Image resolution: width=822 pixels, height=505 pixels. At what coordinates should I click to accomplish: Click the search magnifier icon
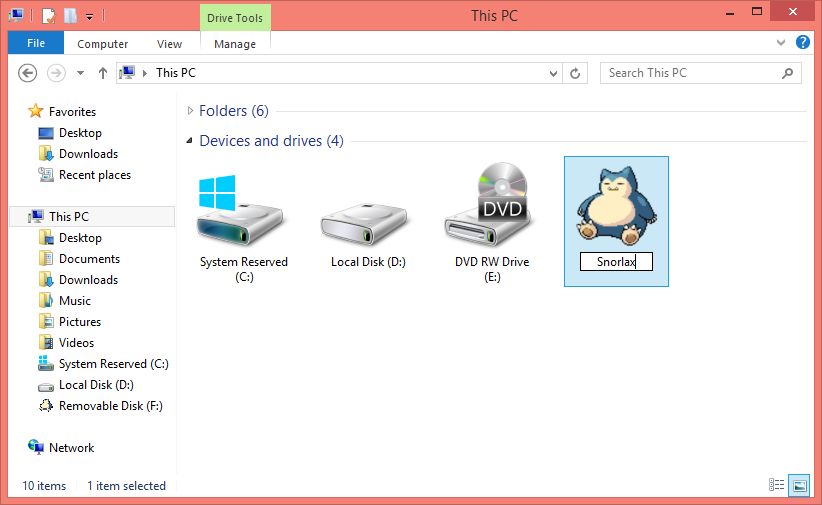pyautogui.click(x=788, y=73)
